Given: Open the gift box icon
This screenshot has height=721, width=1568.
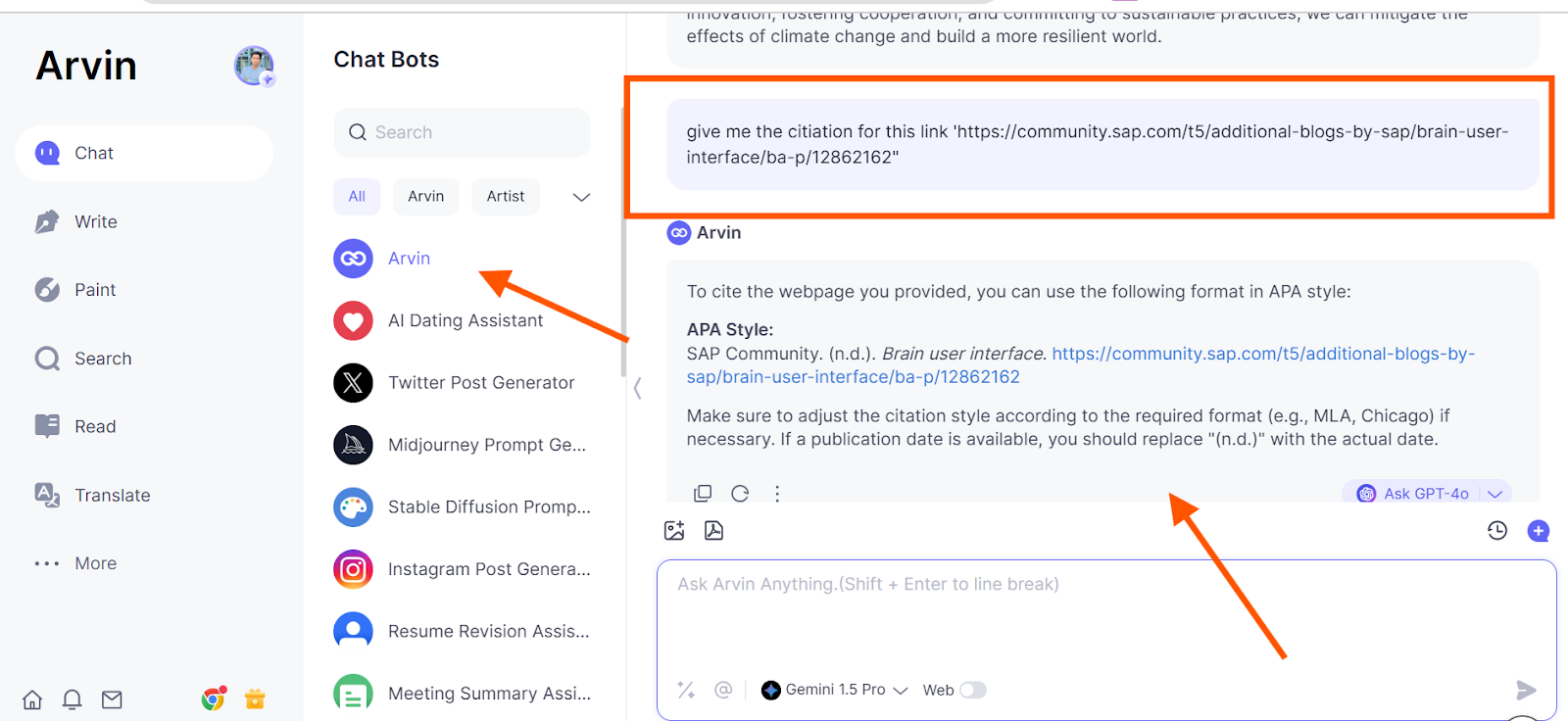Looking at the screenshot, I should pyautogui.click(x=255, y=698).
